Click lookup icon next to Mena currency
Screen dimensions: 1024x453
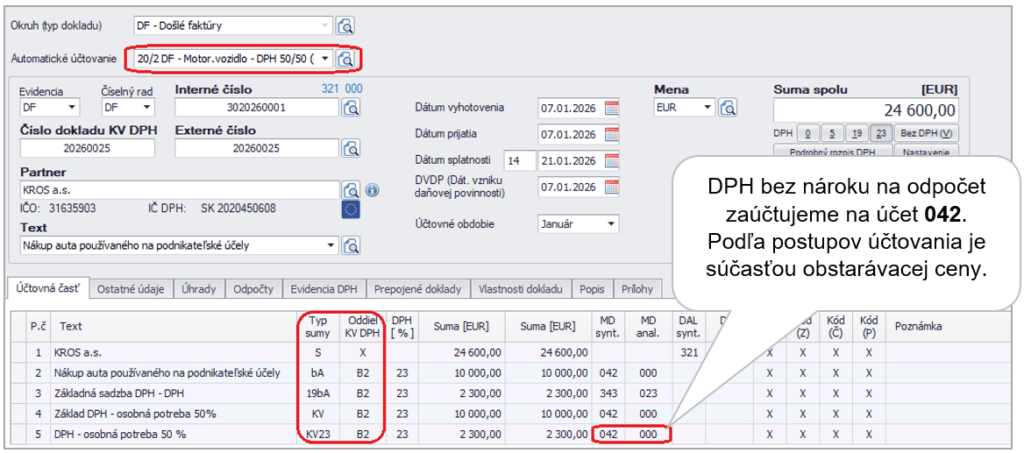(729, 108)
